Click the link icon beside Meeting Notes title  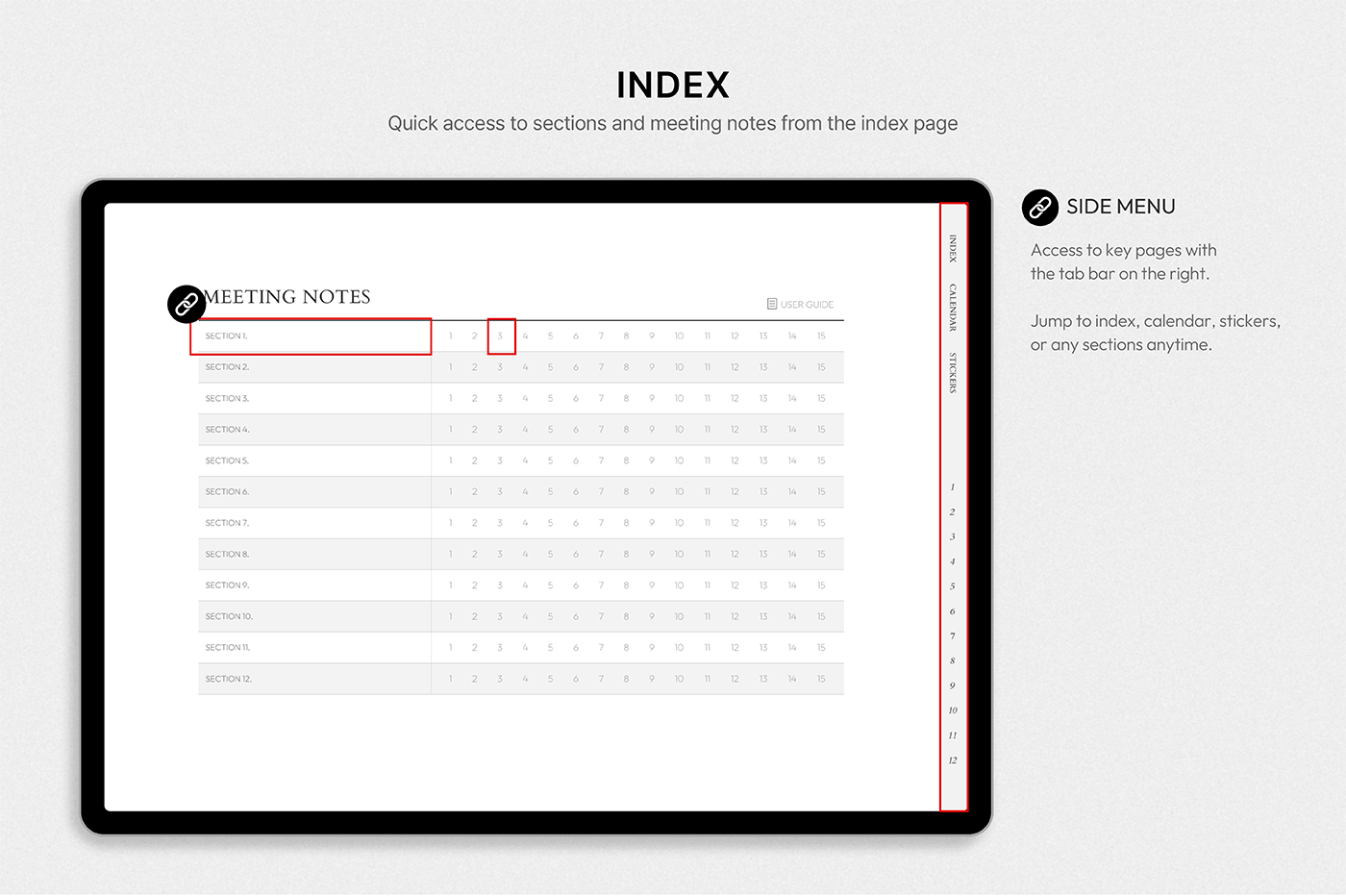186,304
